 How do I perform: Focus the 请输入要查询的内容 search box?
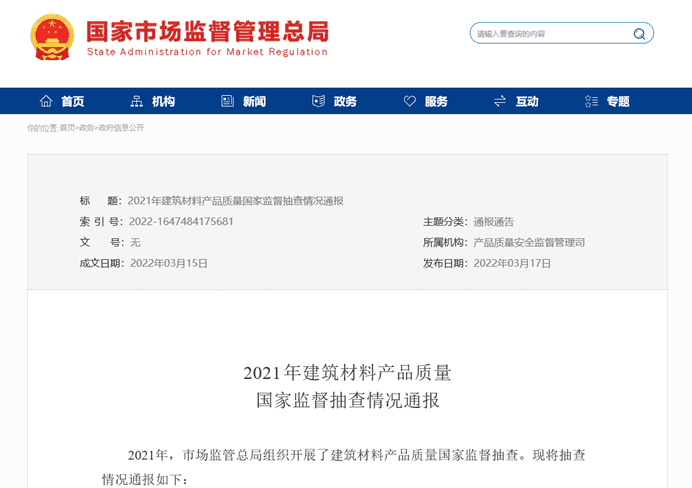[x=550, y=34]
